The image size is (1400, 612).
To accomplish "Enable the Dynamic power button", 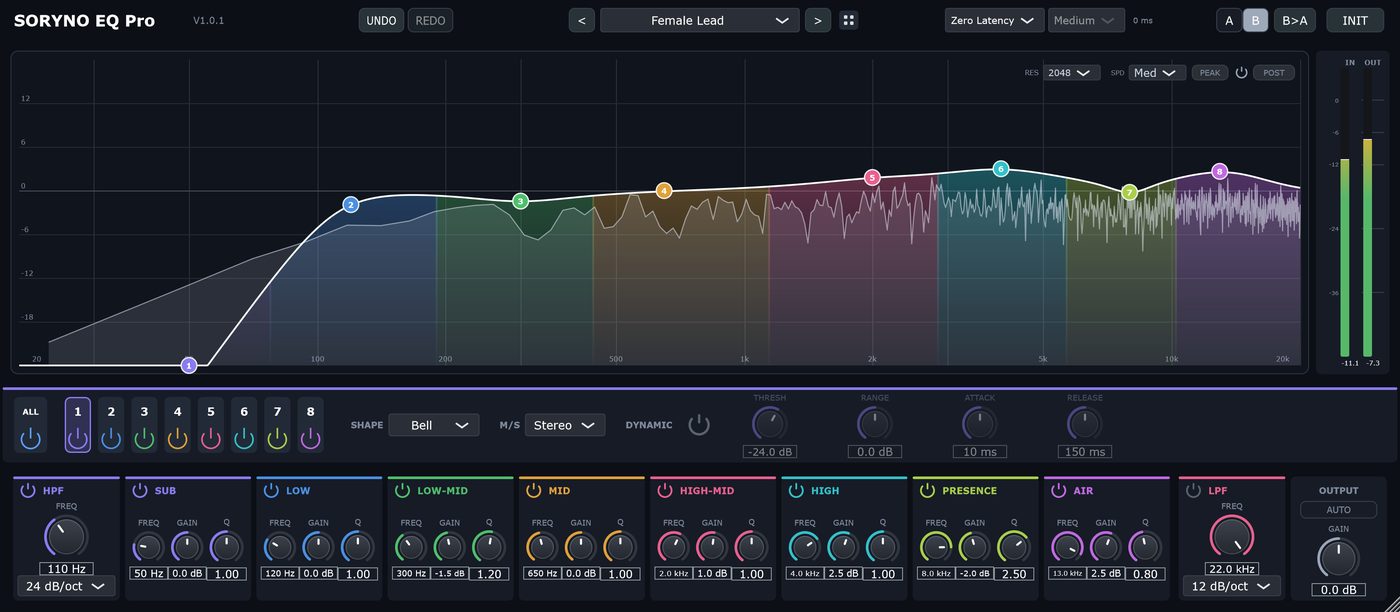I will click(699, 425).
